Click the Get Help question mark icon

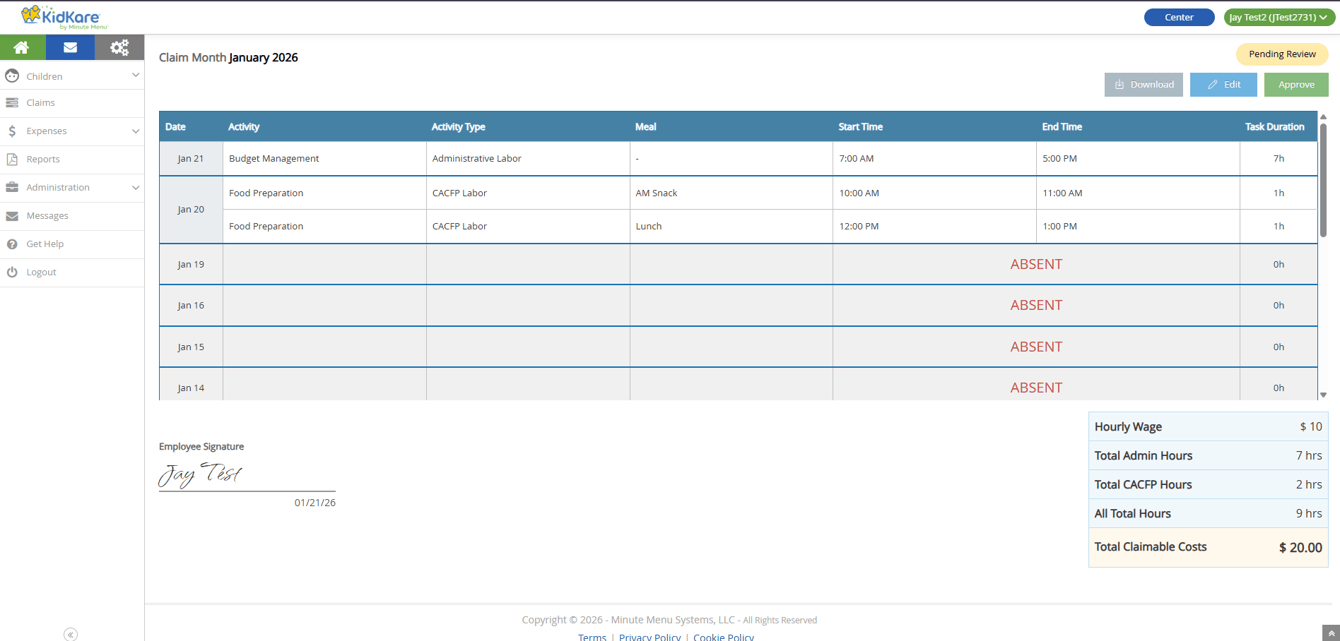[x=12, y=244]
